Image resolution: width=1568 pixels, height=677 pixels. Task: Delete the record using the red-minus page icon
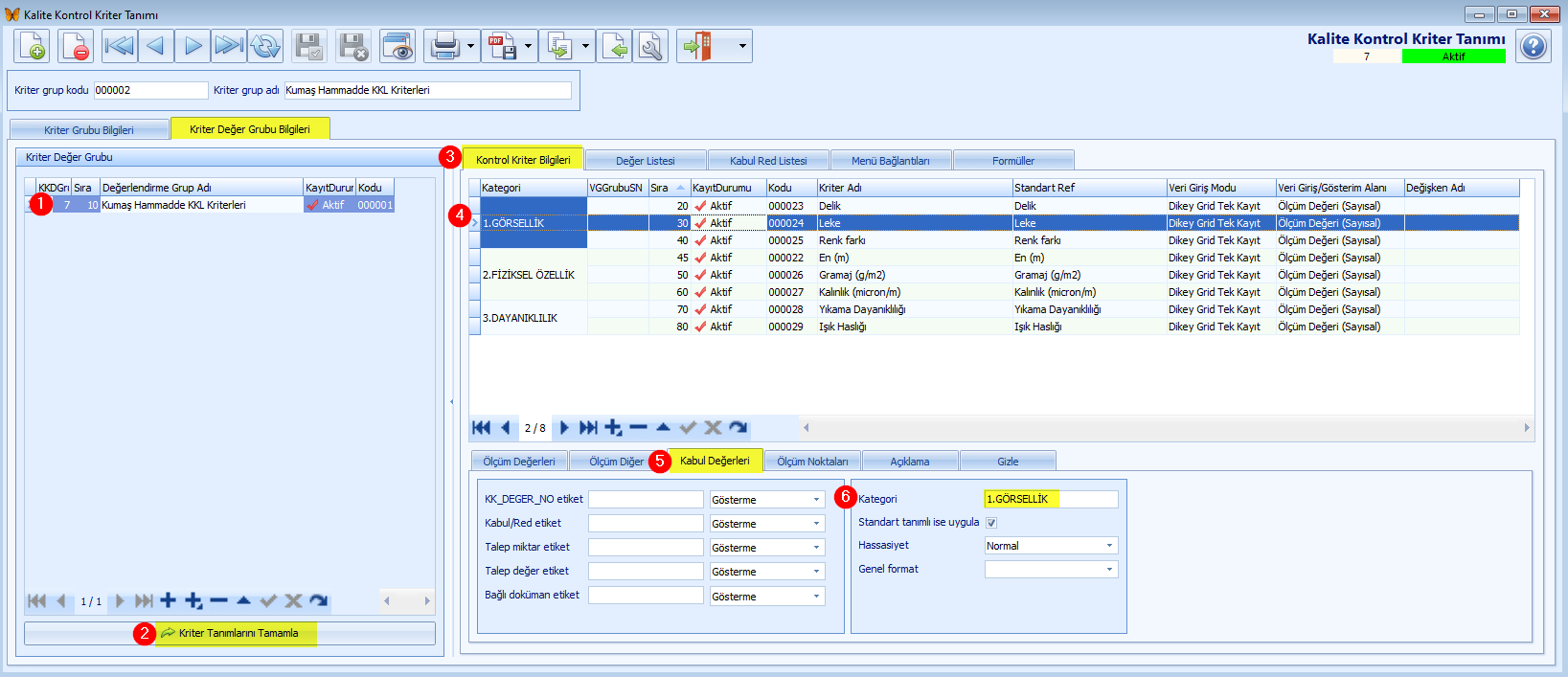76,46
